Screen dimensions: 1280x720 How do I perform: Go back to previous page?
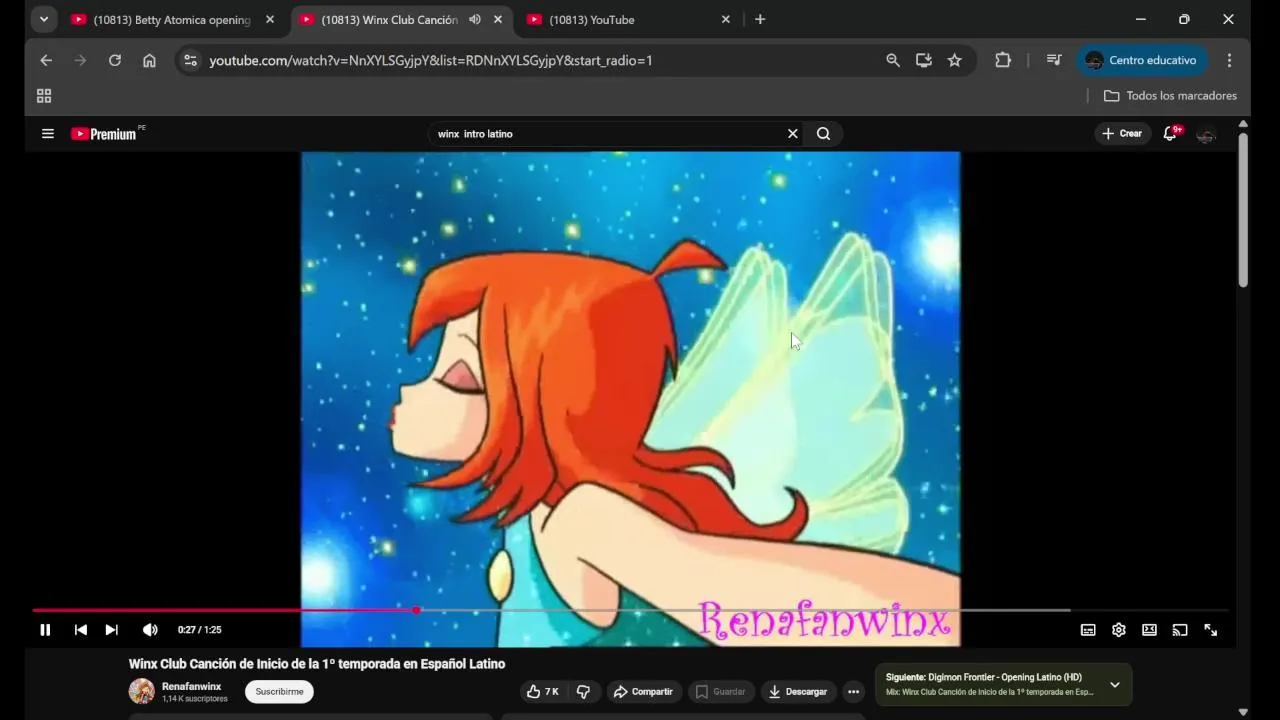tap(46, 61)
